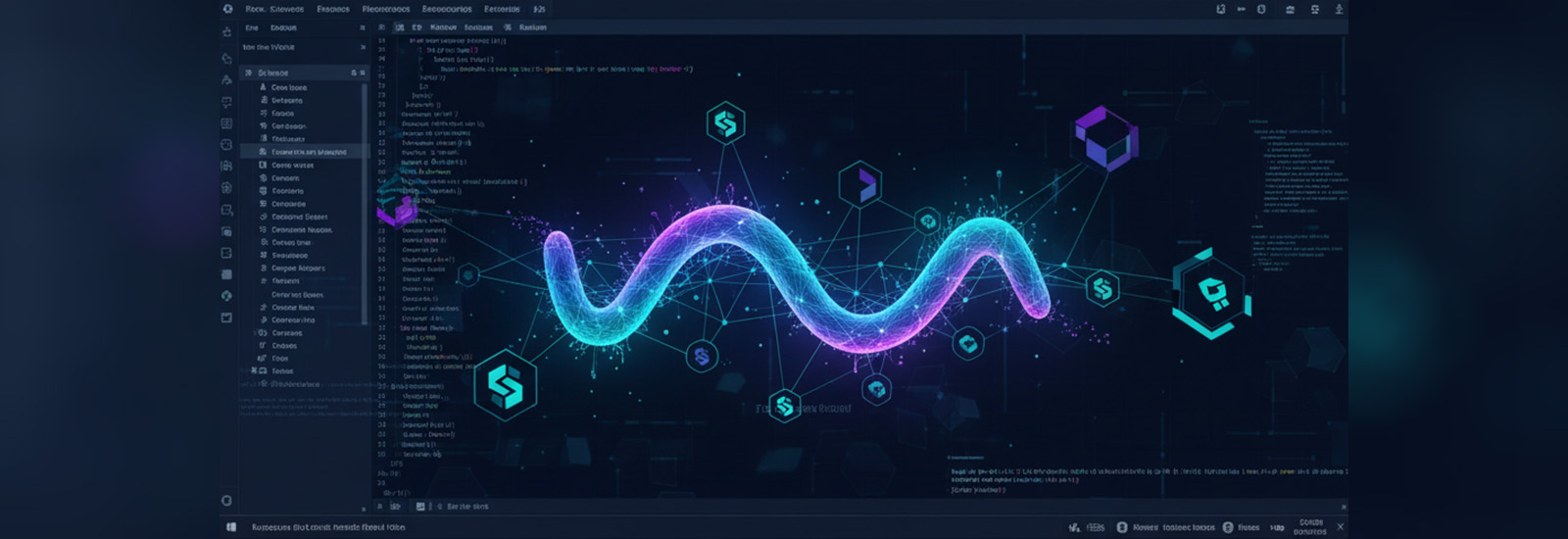
Task: Click the top-most icon in the left activity bar
Action: click(227, 32)
